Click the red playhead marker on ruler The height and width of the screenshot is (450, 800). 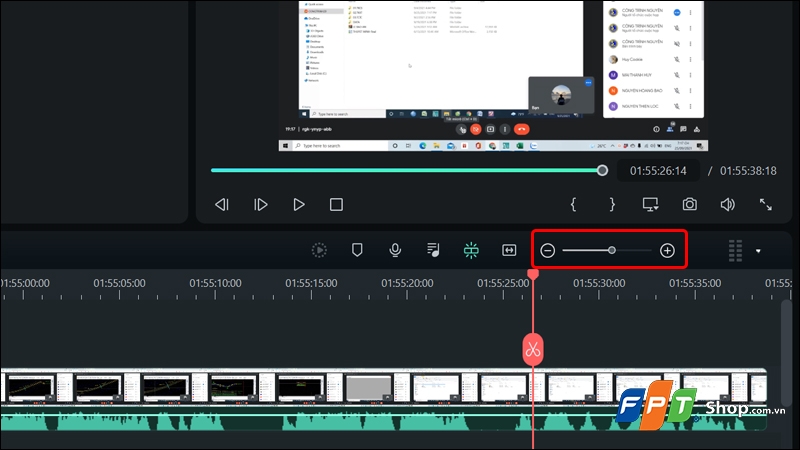pos(533,274)
